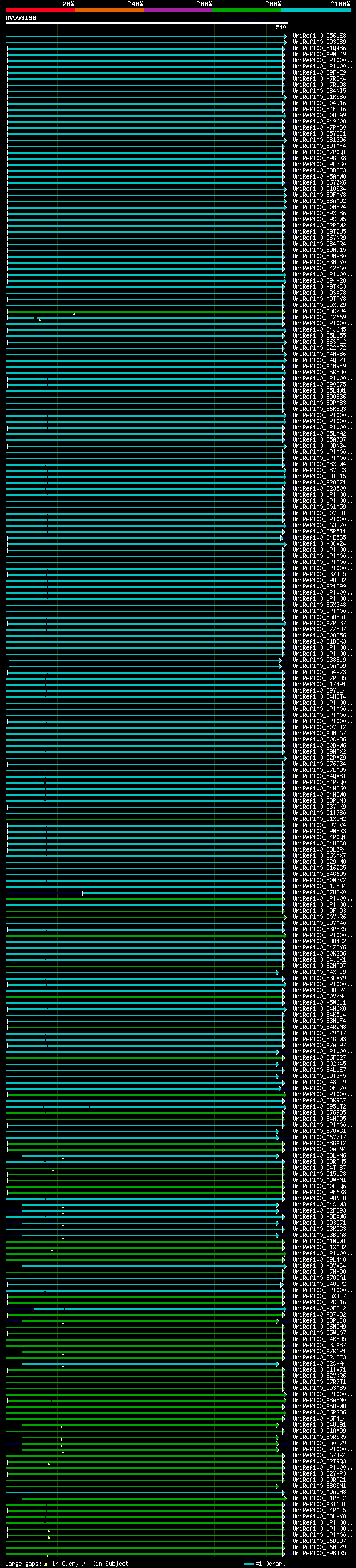The width and height of the screenshot is (356, 1568).
Task: Select the UniRef100_A7PXG0 hit
Action: (319, 127)
